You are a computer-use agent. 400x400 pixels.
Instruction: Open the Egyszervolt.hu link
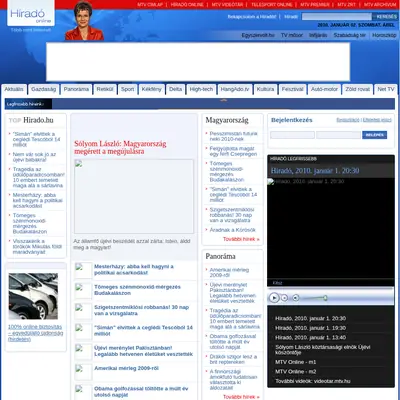tap(258, 35)
